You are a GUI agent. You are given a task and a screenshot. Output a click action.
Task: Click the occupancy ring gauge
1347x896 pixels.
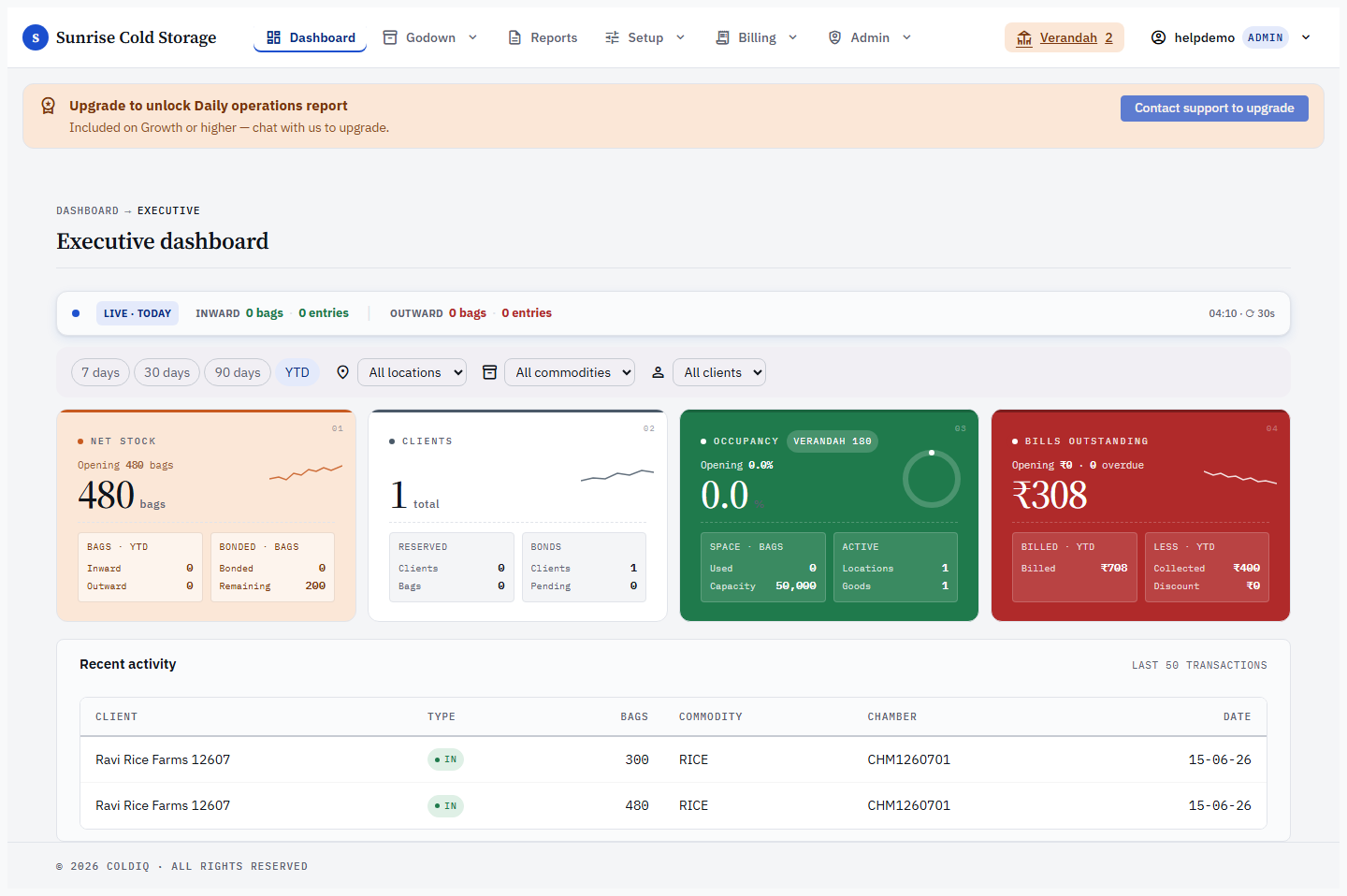pos(931,479)
